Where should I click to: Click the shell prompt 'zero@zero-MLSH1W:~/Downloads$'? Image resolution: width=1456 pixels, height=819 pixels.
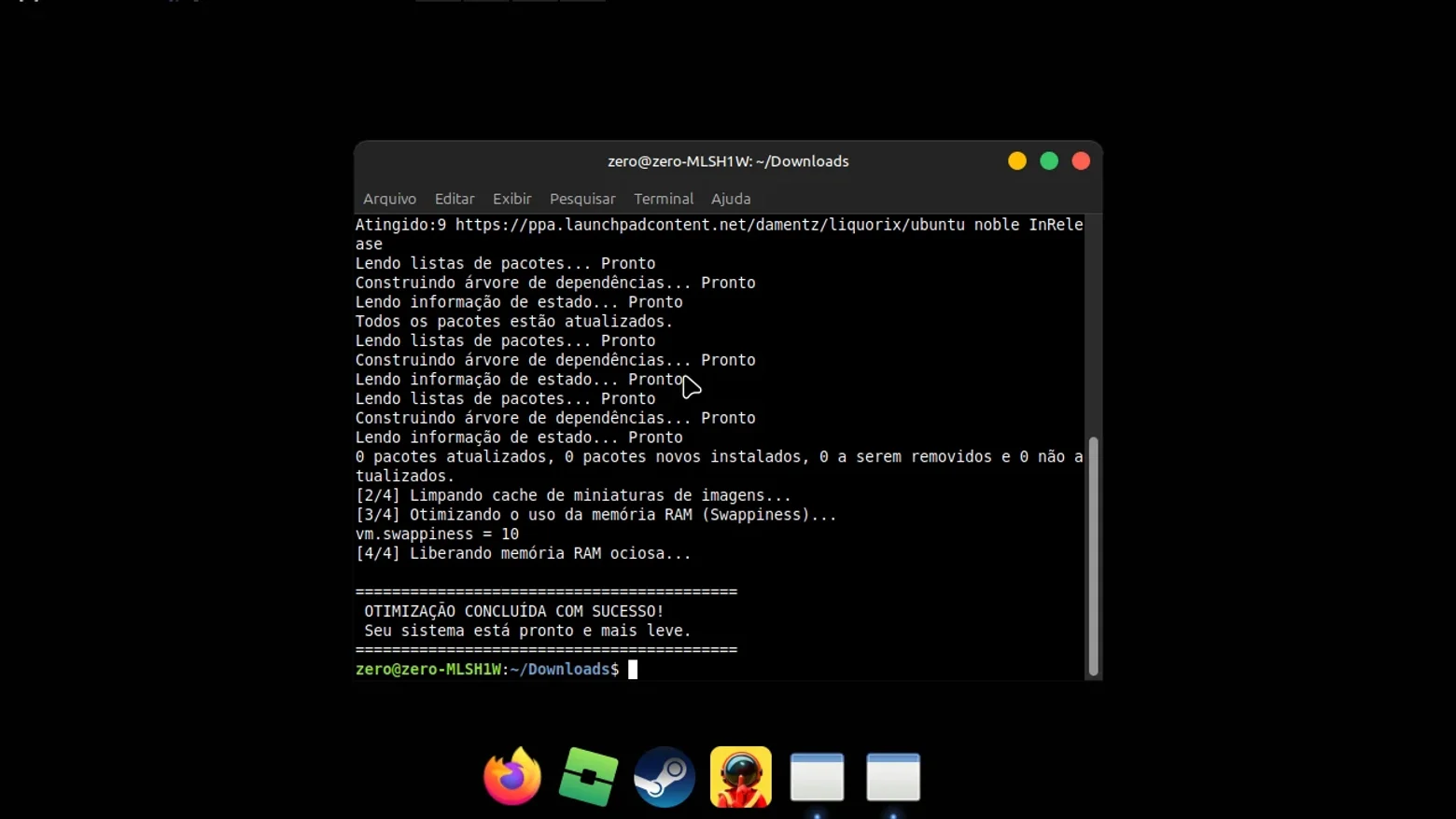[487, 670]
